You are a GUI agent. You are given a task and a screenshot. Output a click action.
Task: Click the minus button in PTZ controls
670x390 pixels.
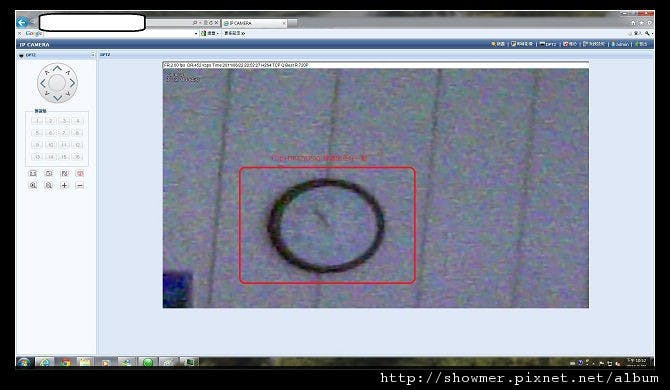(79, 185)
